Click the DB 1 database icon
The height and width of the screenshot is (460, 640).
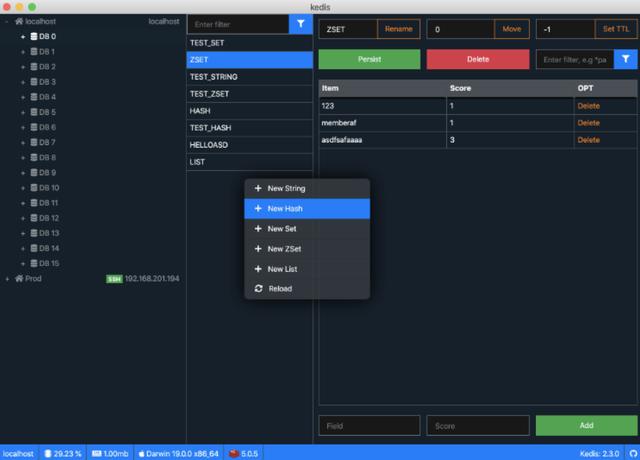[x=34, y=51]
